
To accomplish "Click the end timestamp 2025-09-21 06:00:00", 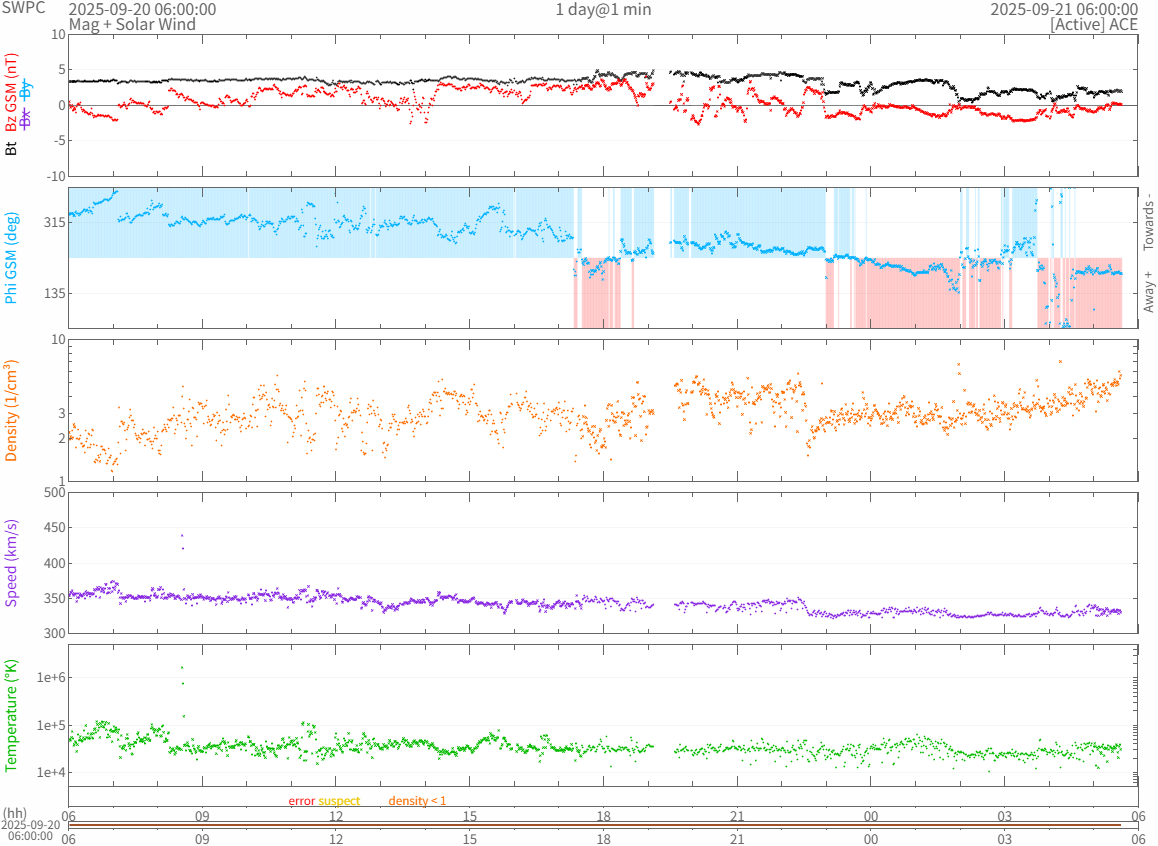I will point(1064,9).
